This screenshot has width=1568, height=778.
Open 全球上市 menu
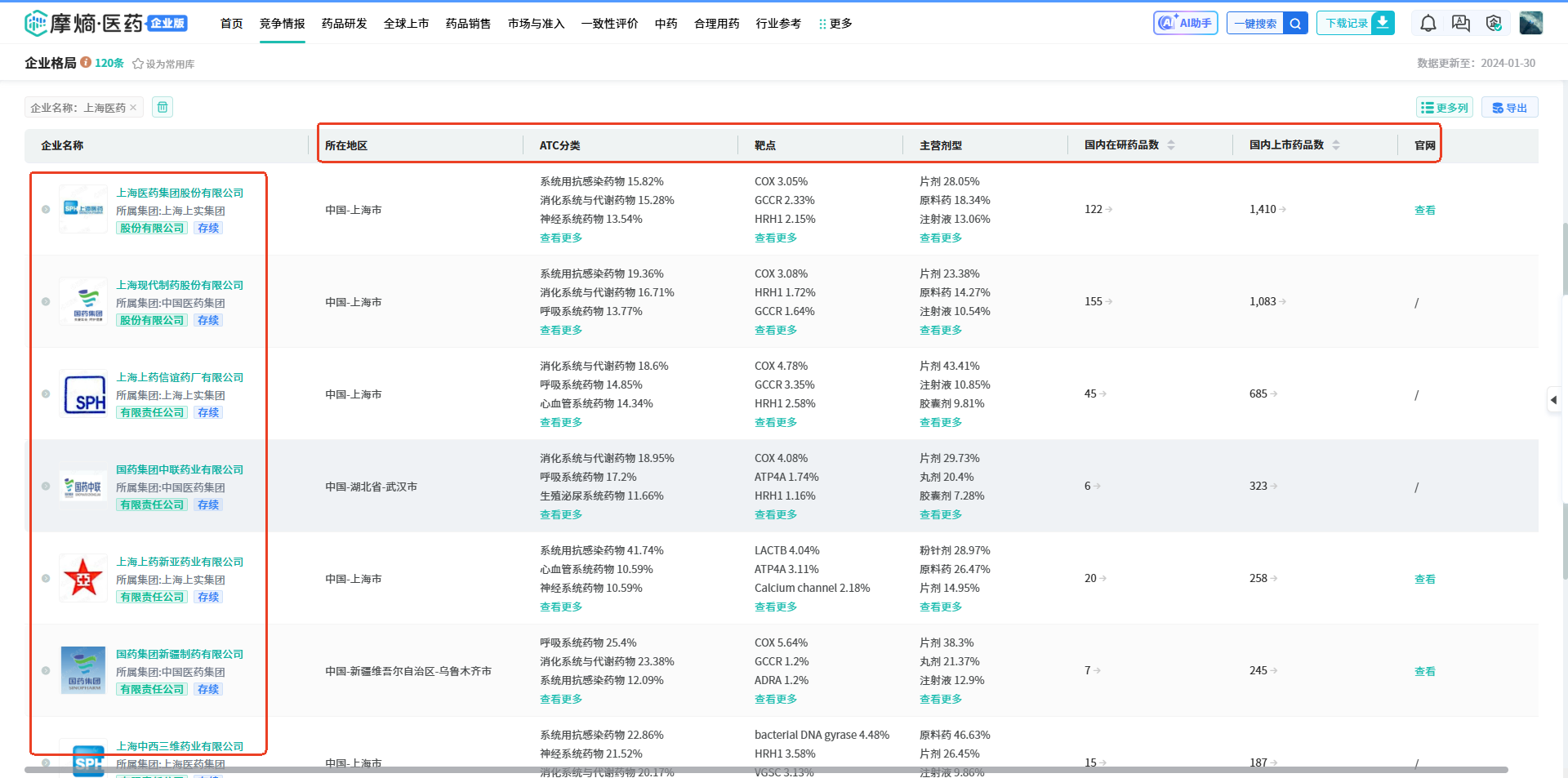pyautogui.click(x=407, y=23)
